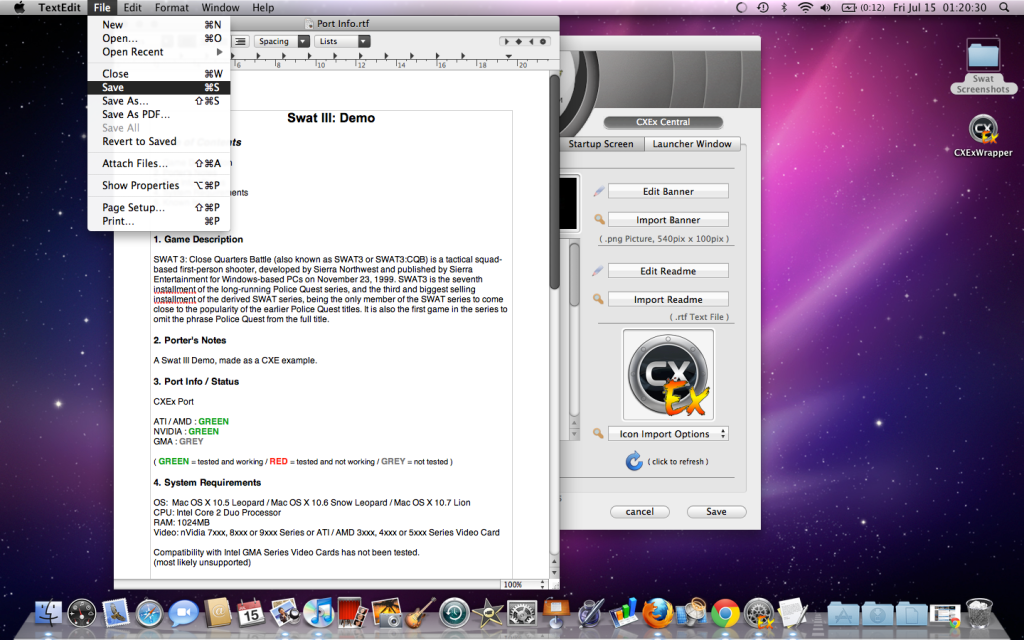Choose Print… in File menu
This screenshot has width=1024, height=640.
point(159,221)
